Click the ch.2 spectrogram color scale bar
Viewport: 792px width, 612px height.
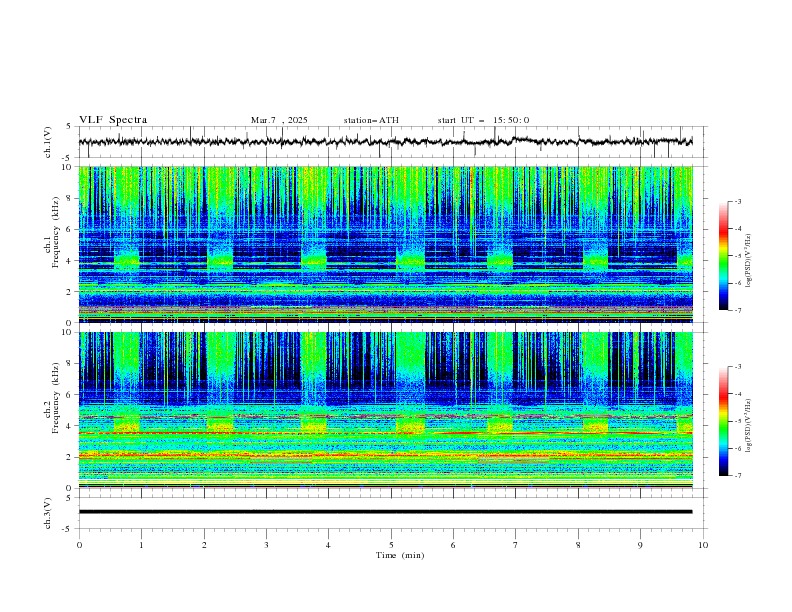(x=723, y=421)
